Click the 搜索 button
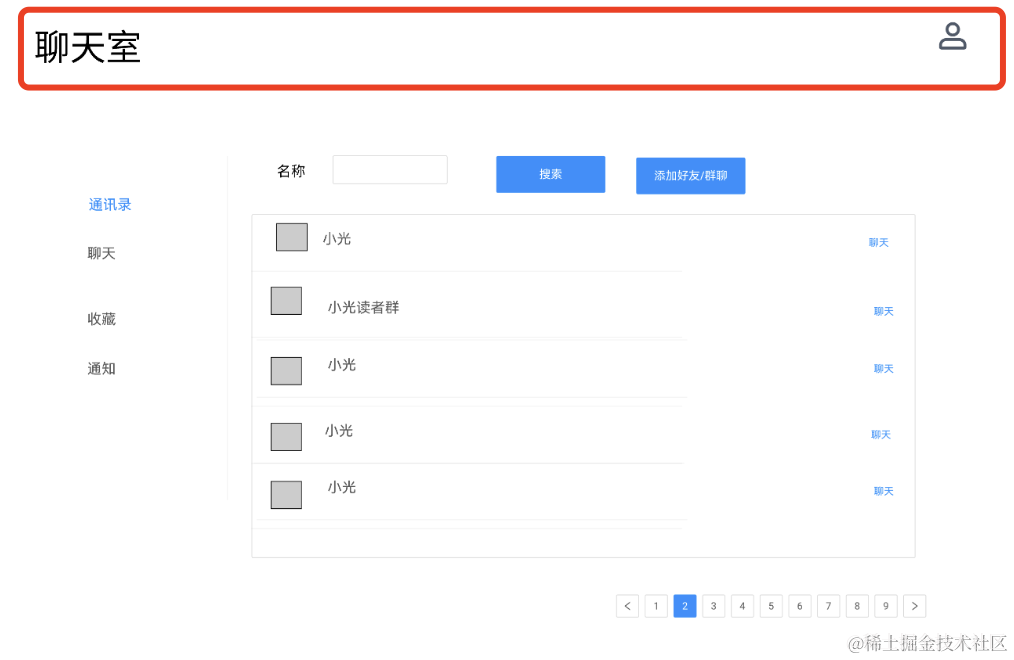This screenshot has height=660, width=1014. tap(550, 174)
